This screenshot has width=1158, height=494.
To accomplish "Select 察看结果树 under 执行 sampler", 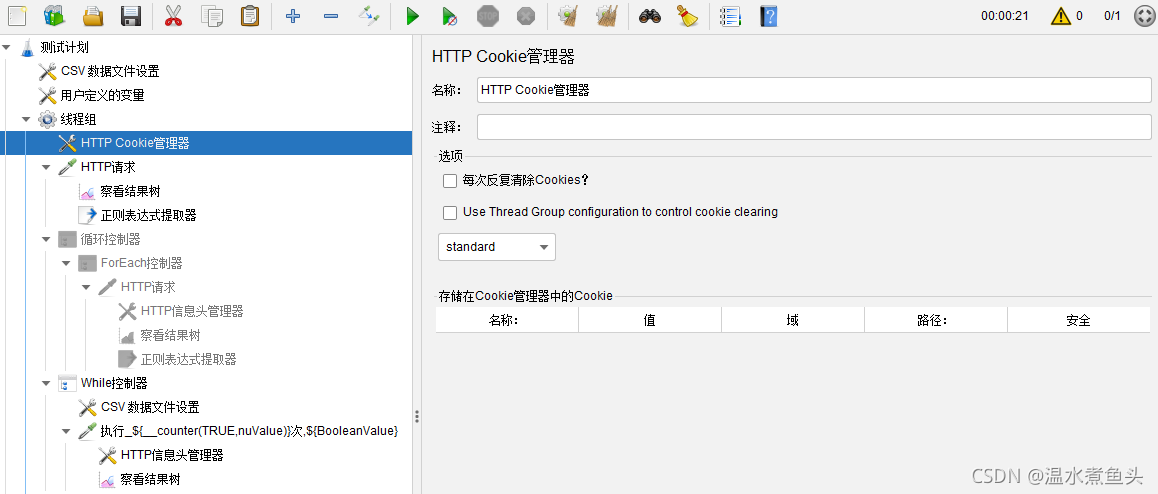I will (x=150, y=478).
